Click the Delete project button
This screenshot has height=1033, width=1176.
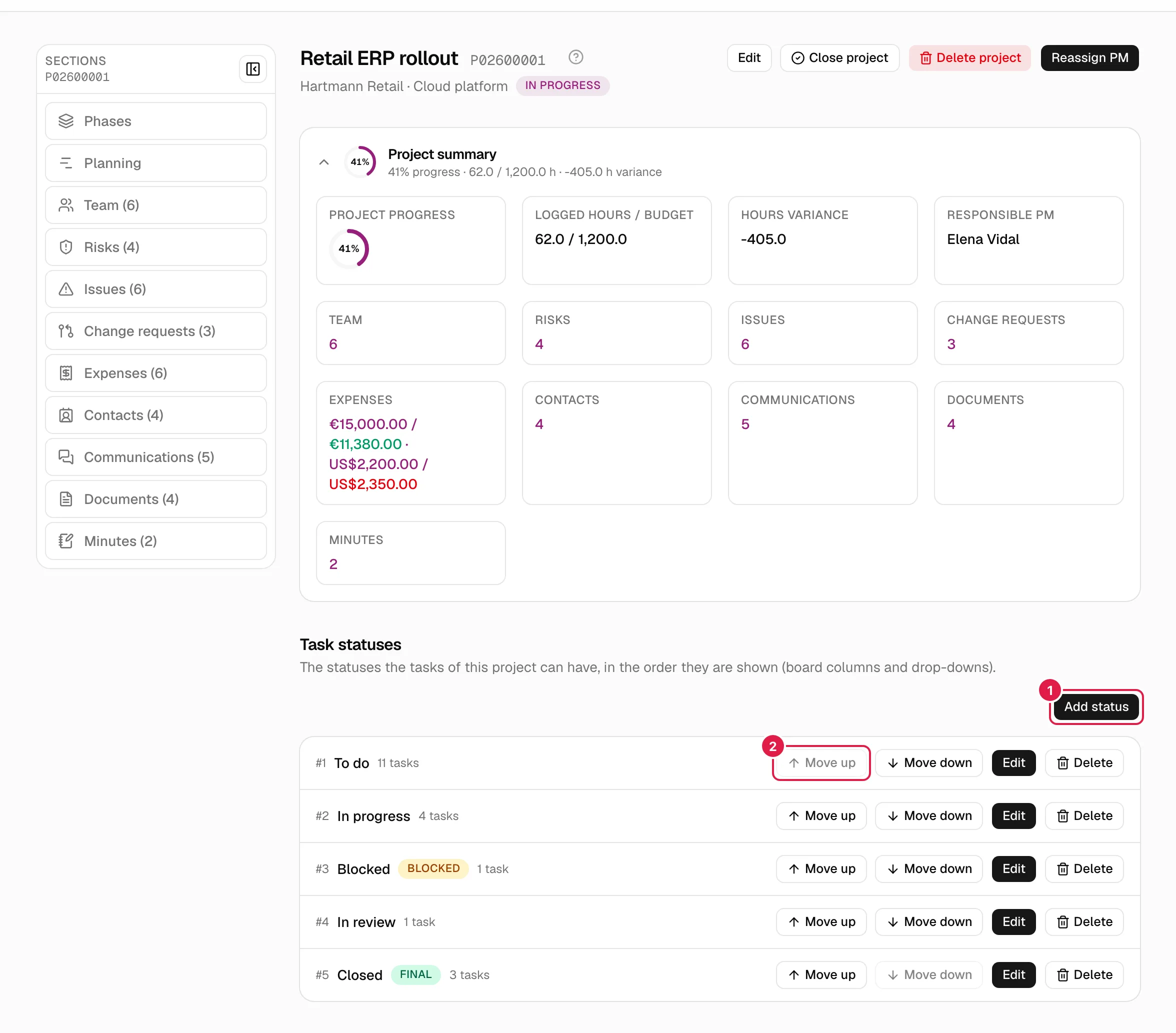click(970, 58)
